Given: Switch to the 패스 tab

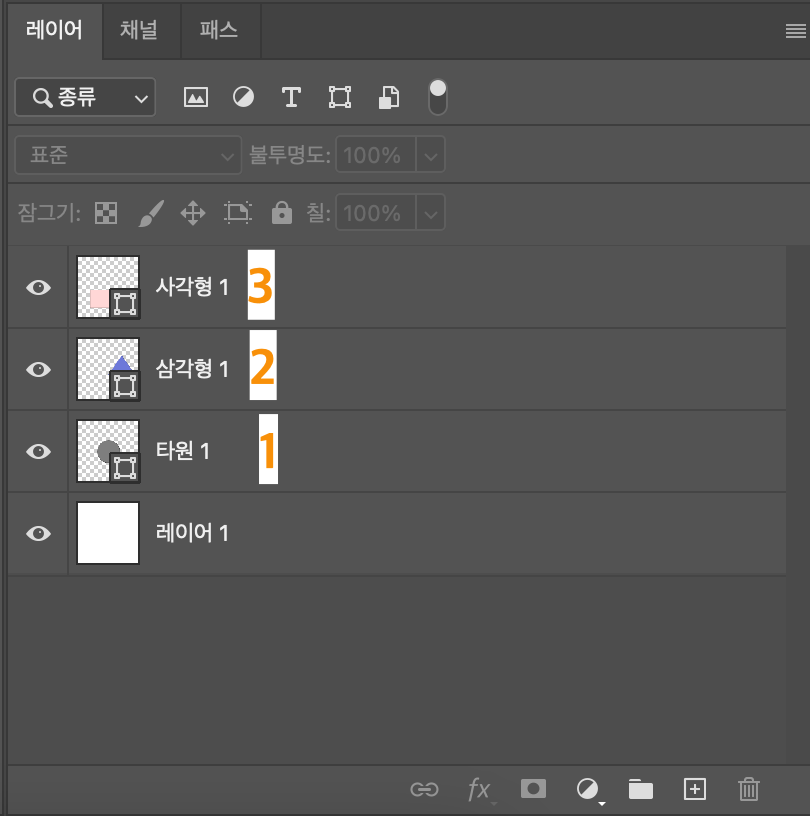Looking at the screenshot, I should click(x=219, y=30).
